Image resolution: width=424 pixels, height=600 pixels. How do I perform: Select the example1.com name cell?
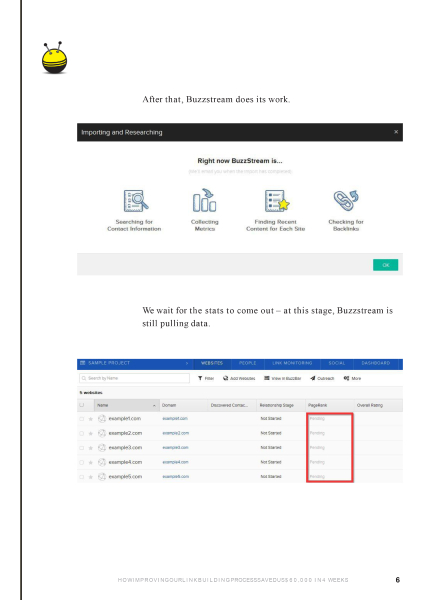pos(125,419)
